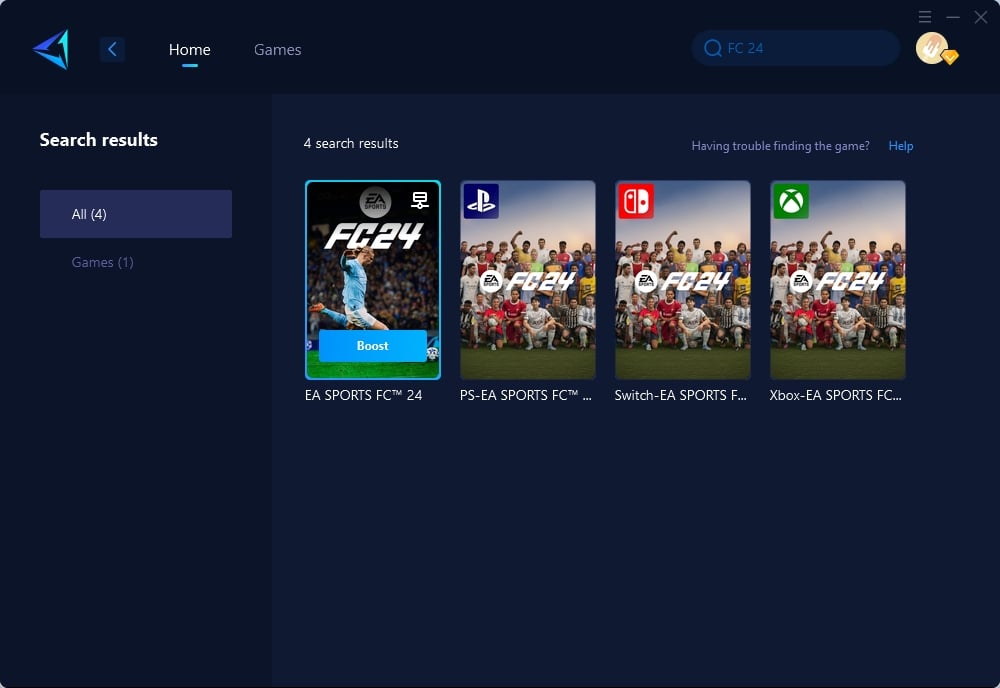Open the Help link
The height and width of the screenshot is (688, 1000).
pos(901,146)
